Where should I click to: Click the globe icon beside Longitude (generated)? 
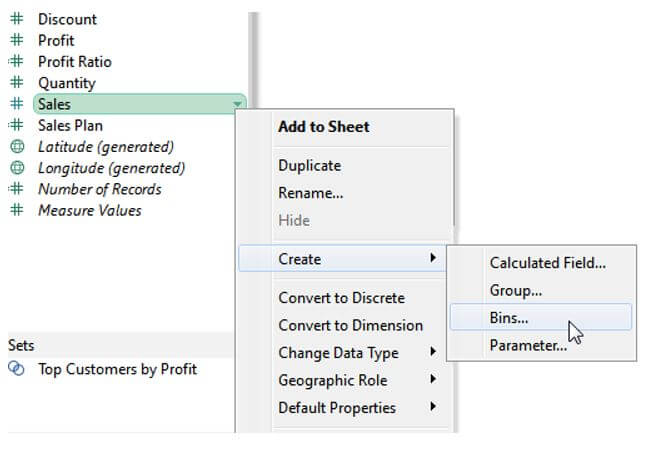coord(16,168)
